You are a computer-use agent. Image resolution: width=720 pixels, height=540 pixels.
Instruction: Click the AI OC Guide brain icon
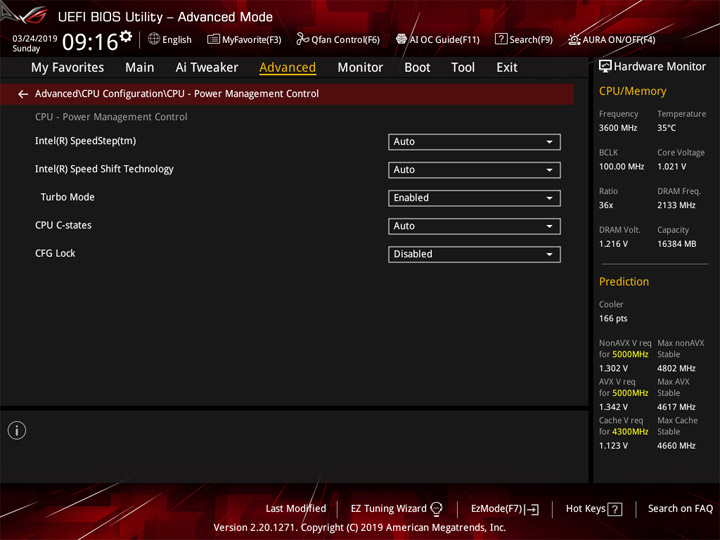(x=401, y=39)
